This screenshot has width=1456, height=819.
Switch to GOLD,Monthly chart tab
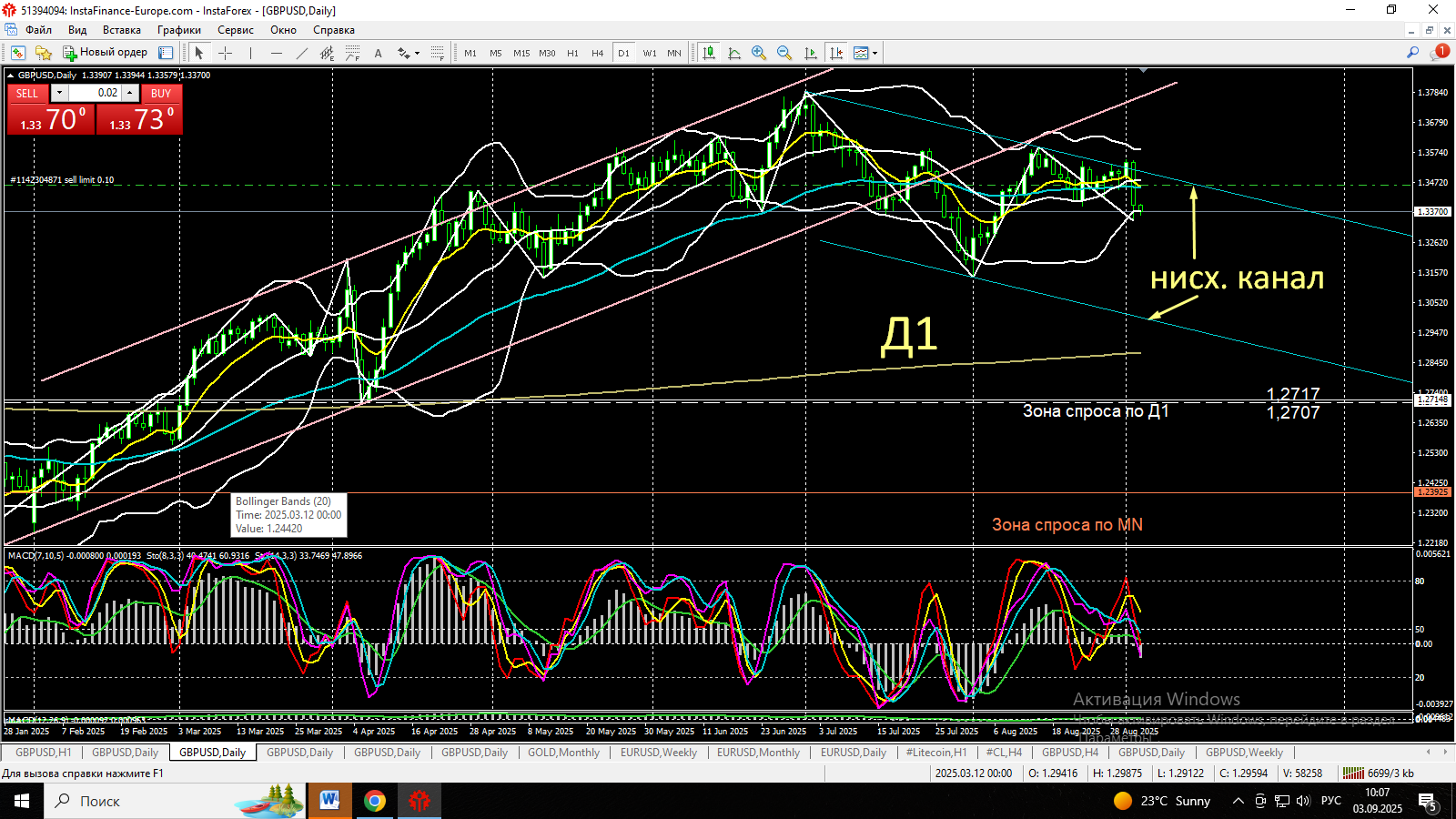coord(563,753)
